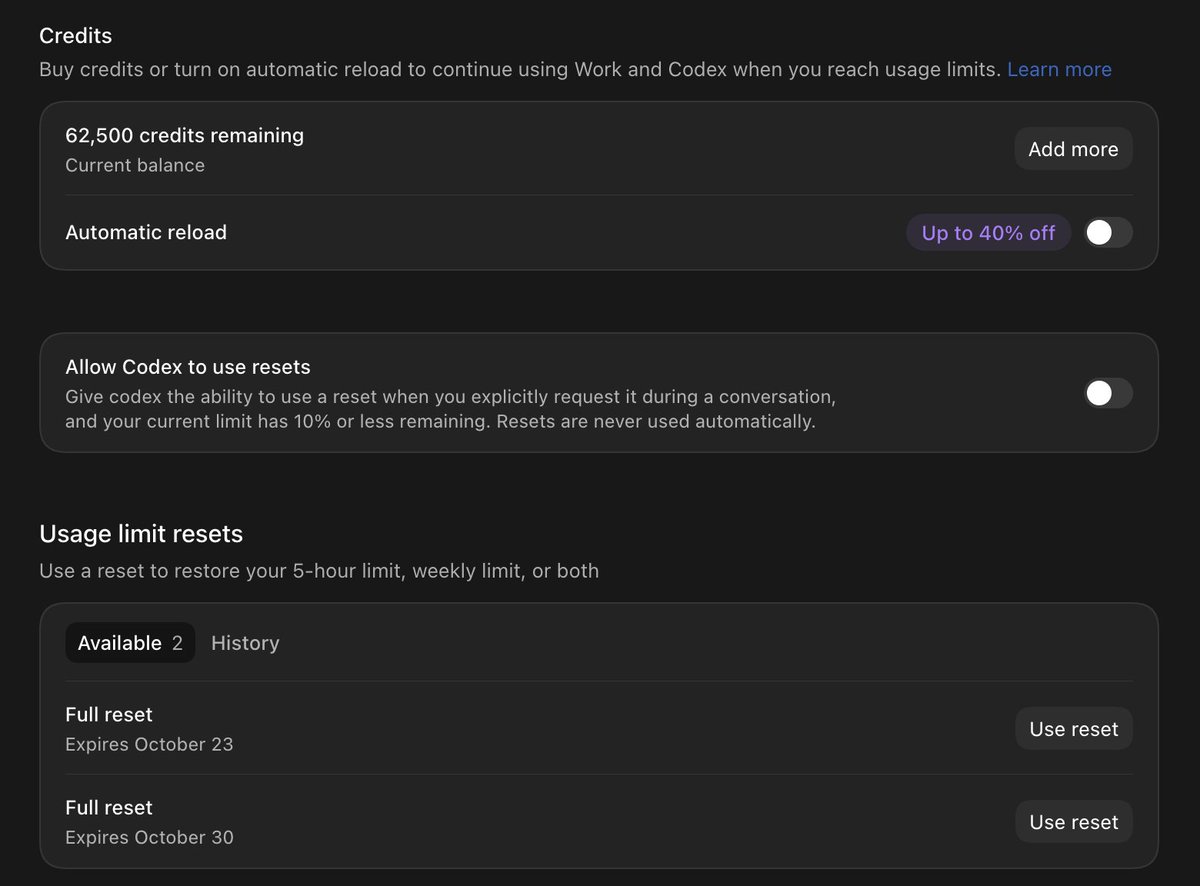Open the Learn more link
The image size is (1200, 886).
click(x=1059, y=70)
